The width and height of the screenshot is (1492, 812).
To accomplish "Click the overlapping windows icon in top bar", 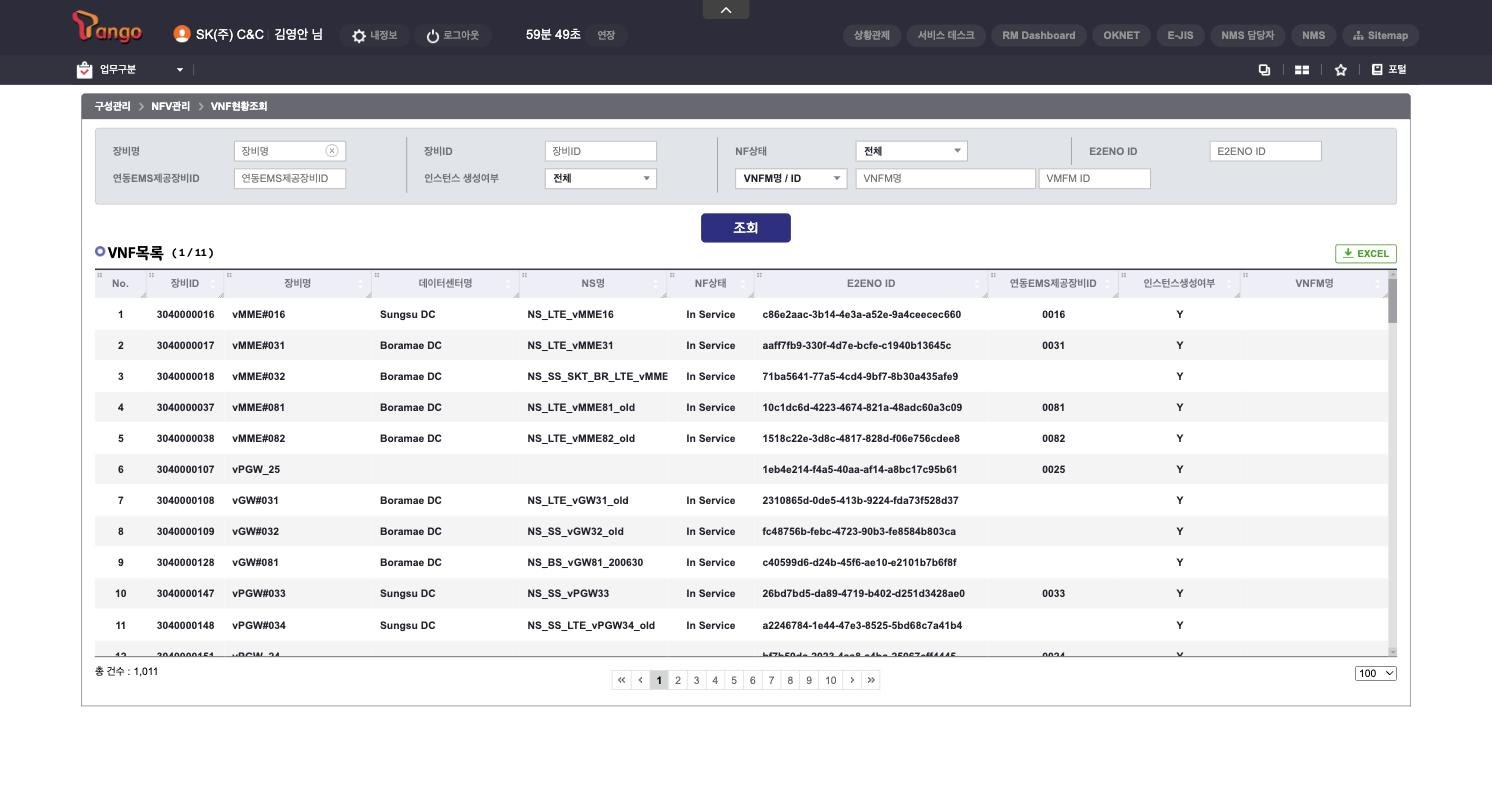I will click(x=1264, y=70).
